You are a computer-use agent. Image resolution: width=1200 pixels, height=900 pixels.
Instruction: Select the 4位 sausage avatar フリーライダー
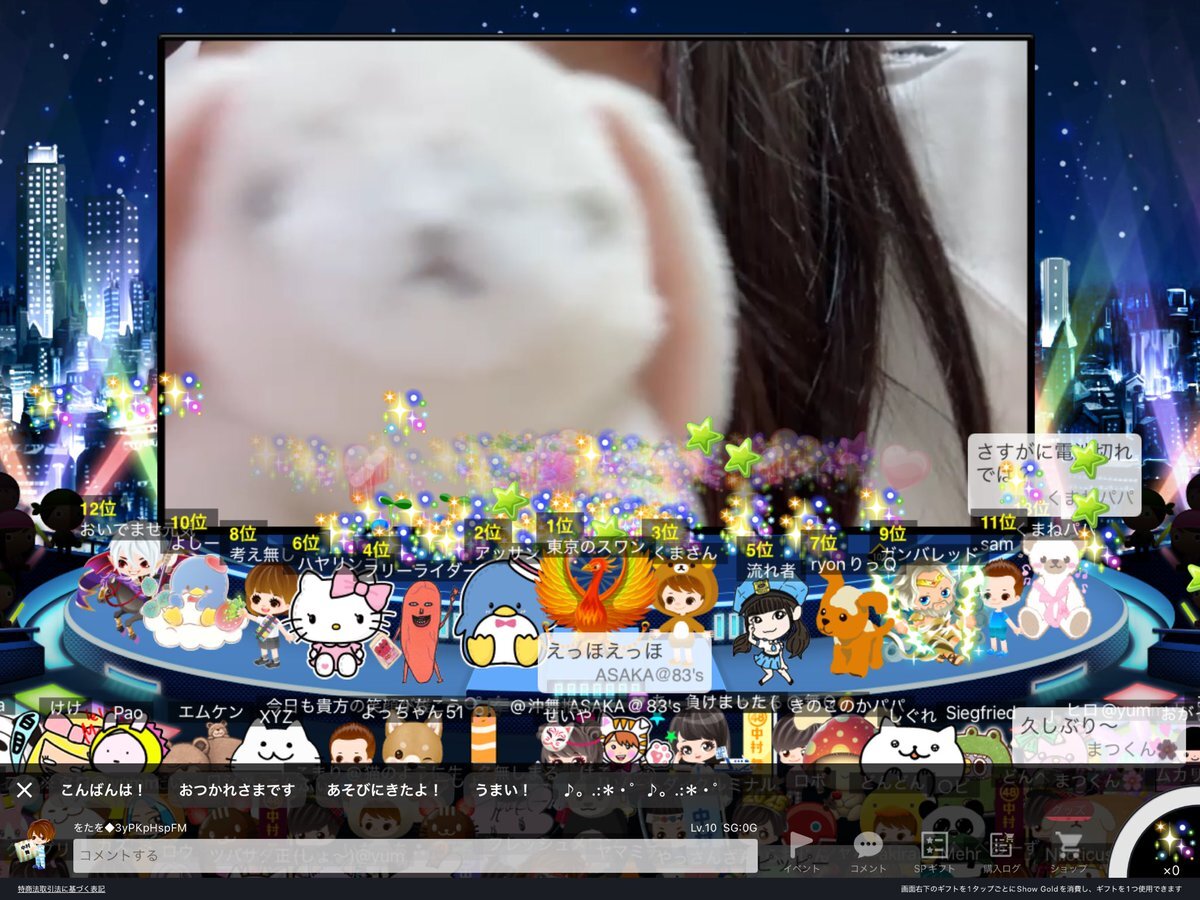pyautogui.click(x=422, y=630)
